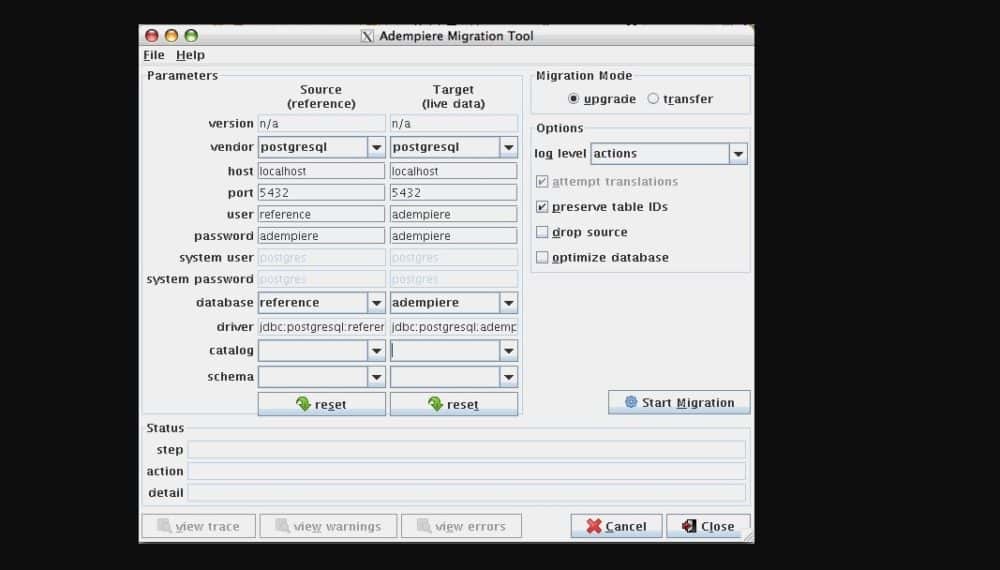This screenshot has width=1000, height=570.
Task: Open the File menu
Action: [x=153, y=55]
